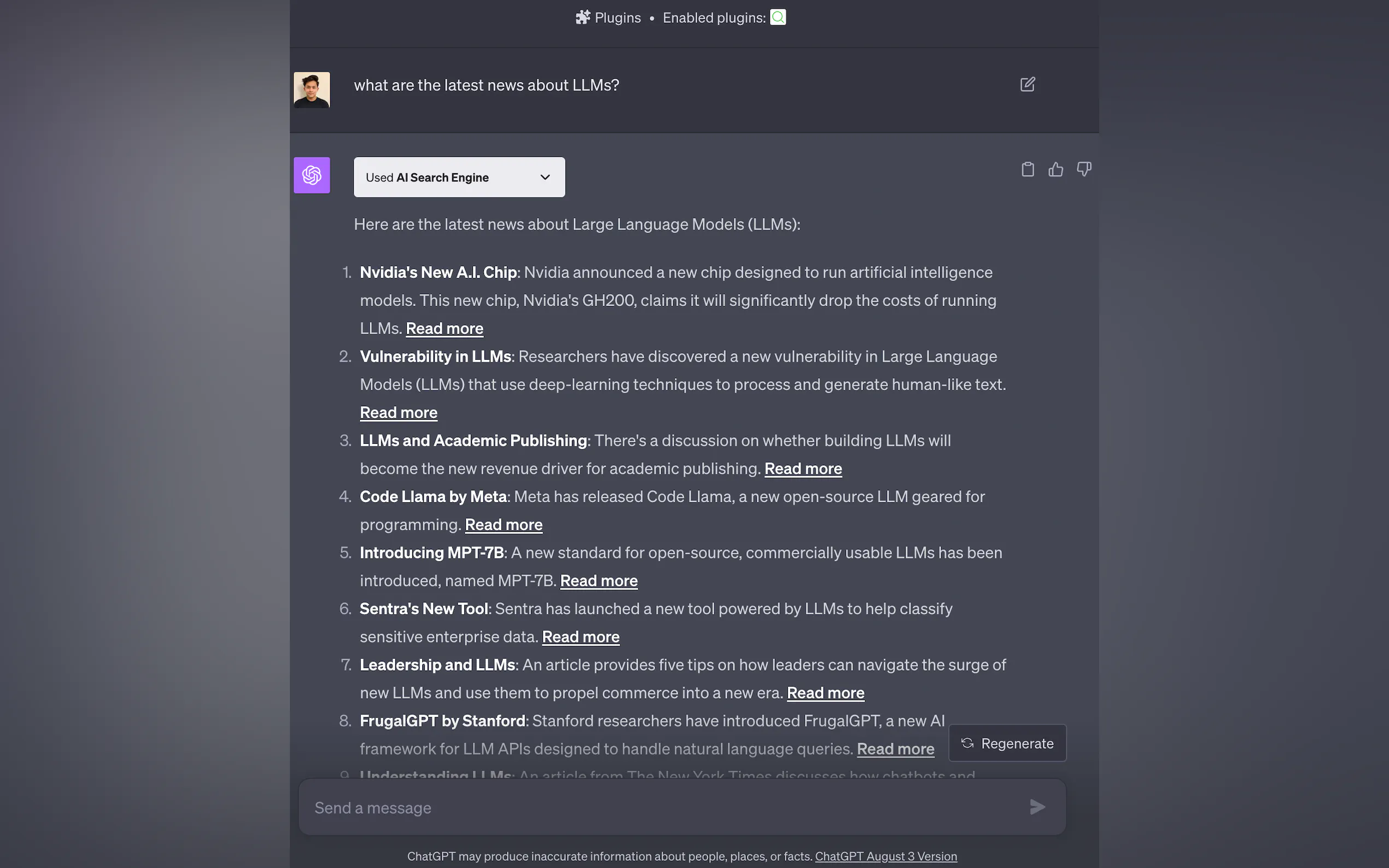
Task: Click the Plugins puzzle piece icon
Action: [583, 17]
